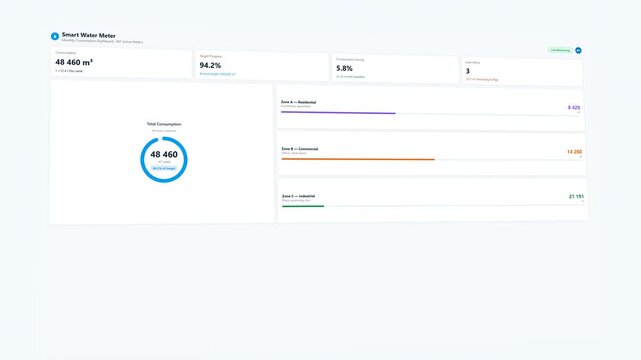The height and width of the screenshot is (360, 641).
Task: Click the circular total consumption gauge
Action: (x=164, y=160)
